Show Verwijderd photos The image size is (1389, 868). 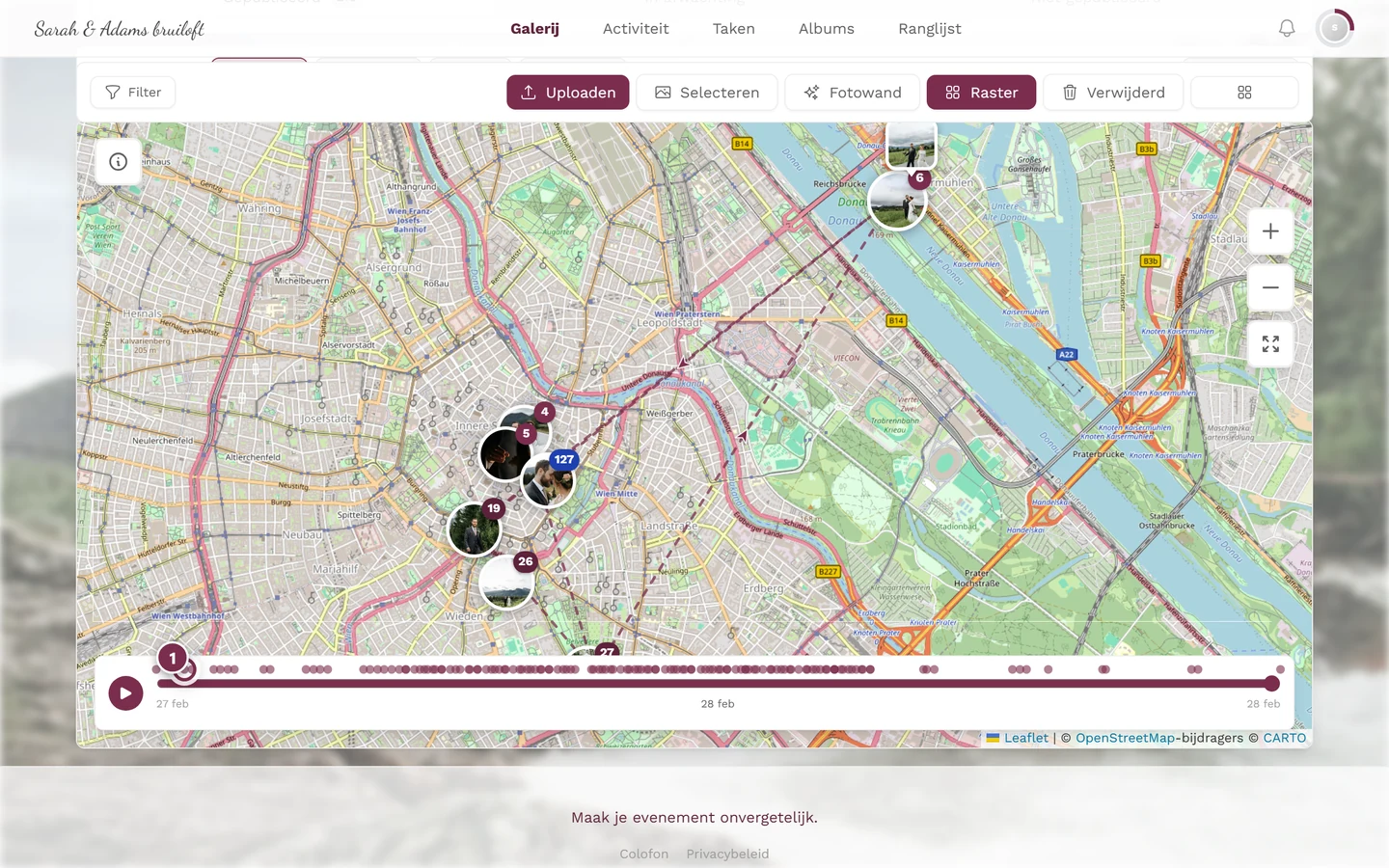tap(1113, 93)
